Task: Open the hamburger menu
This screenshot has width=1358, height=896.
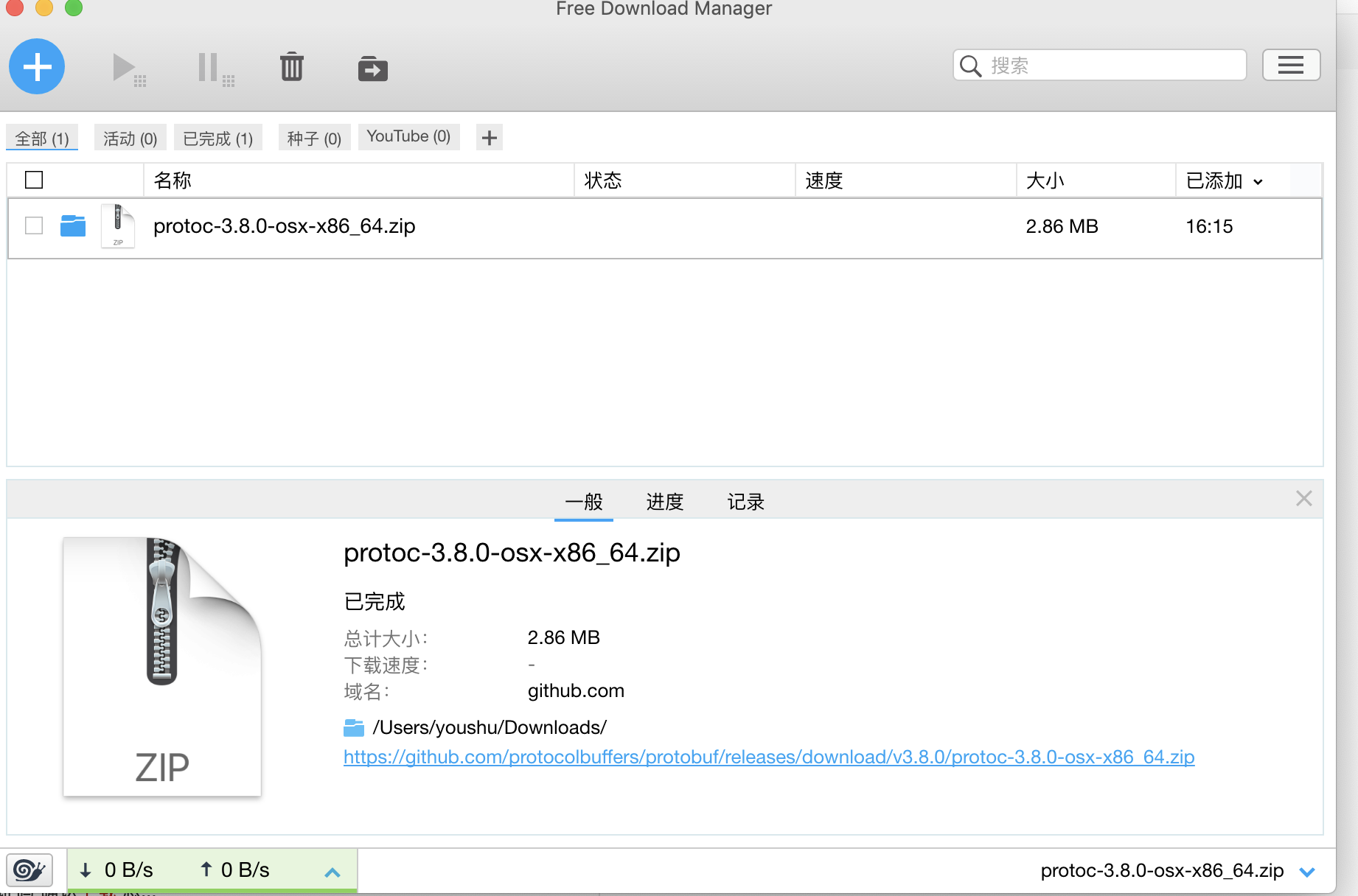Action: 1291,65
